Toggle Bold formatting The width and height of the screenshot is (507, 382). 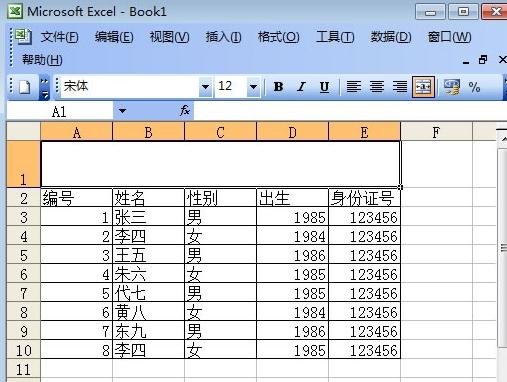click(x=278, y=87)
